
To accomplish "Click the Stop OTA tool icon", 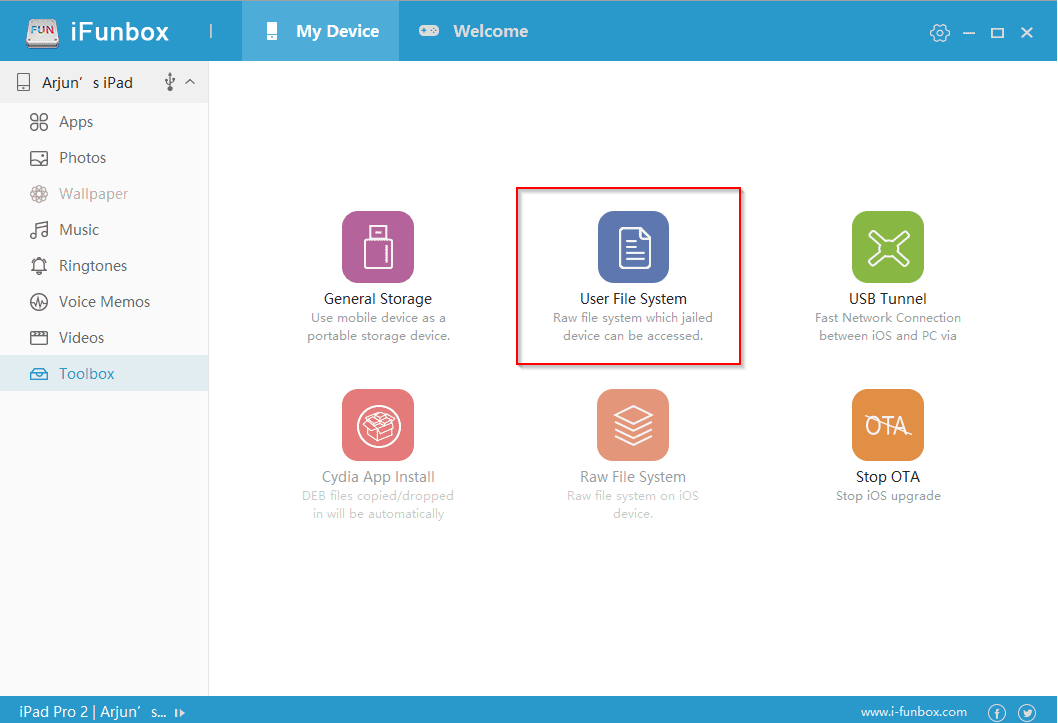I will [x=888, y=425].
